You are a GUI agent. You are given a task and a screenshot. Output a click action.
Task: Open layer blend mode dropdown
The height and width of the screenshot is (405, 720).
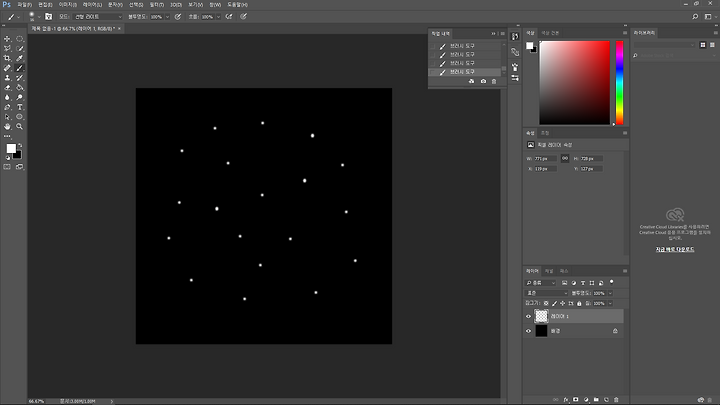(x=547, y=293)
